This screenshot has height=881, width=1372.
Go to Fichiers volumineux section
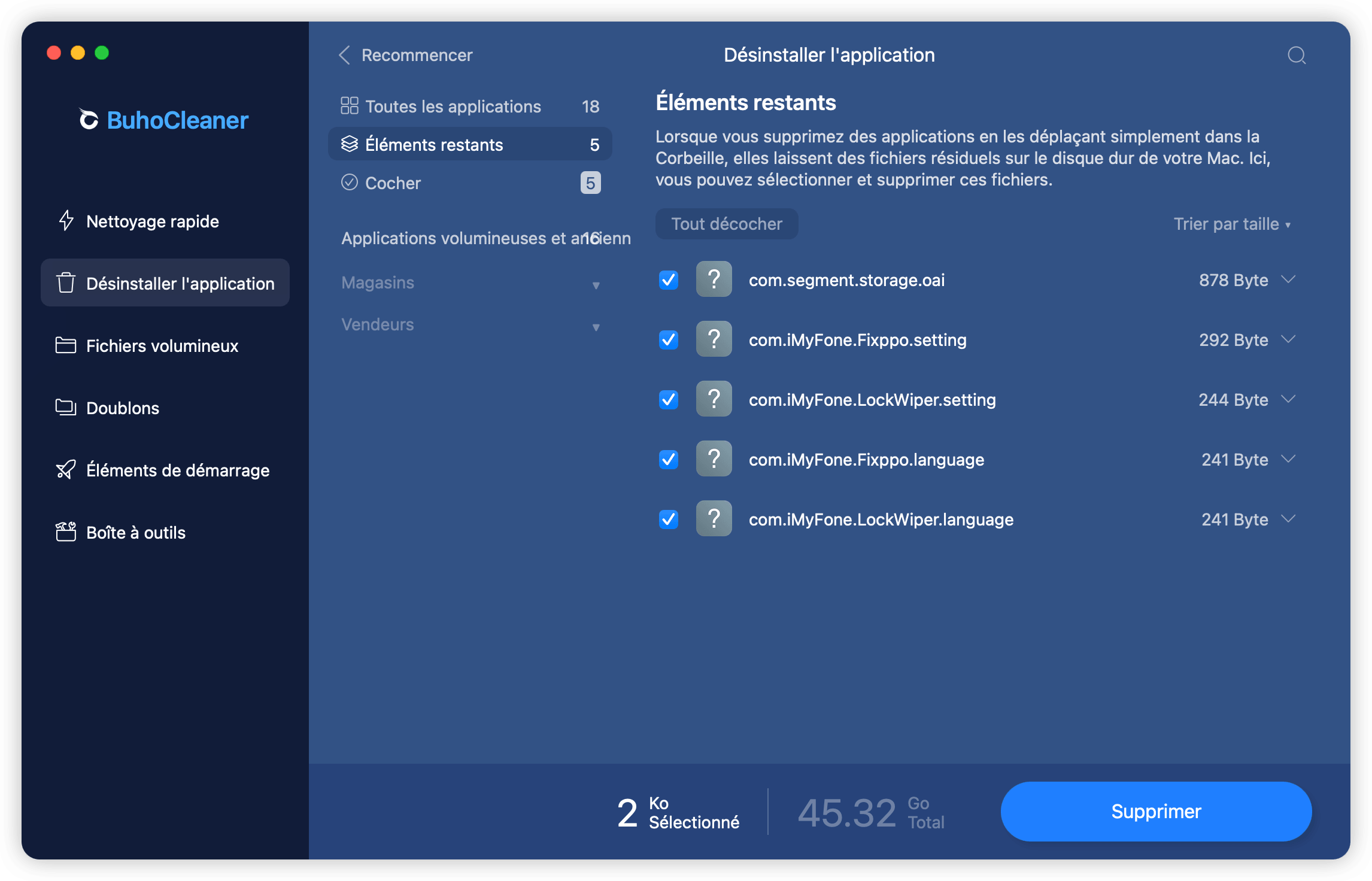[x=165, y=345]
